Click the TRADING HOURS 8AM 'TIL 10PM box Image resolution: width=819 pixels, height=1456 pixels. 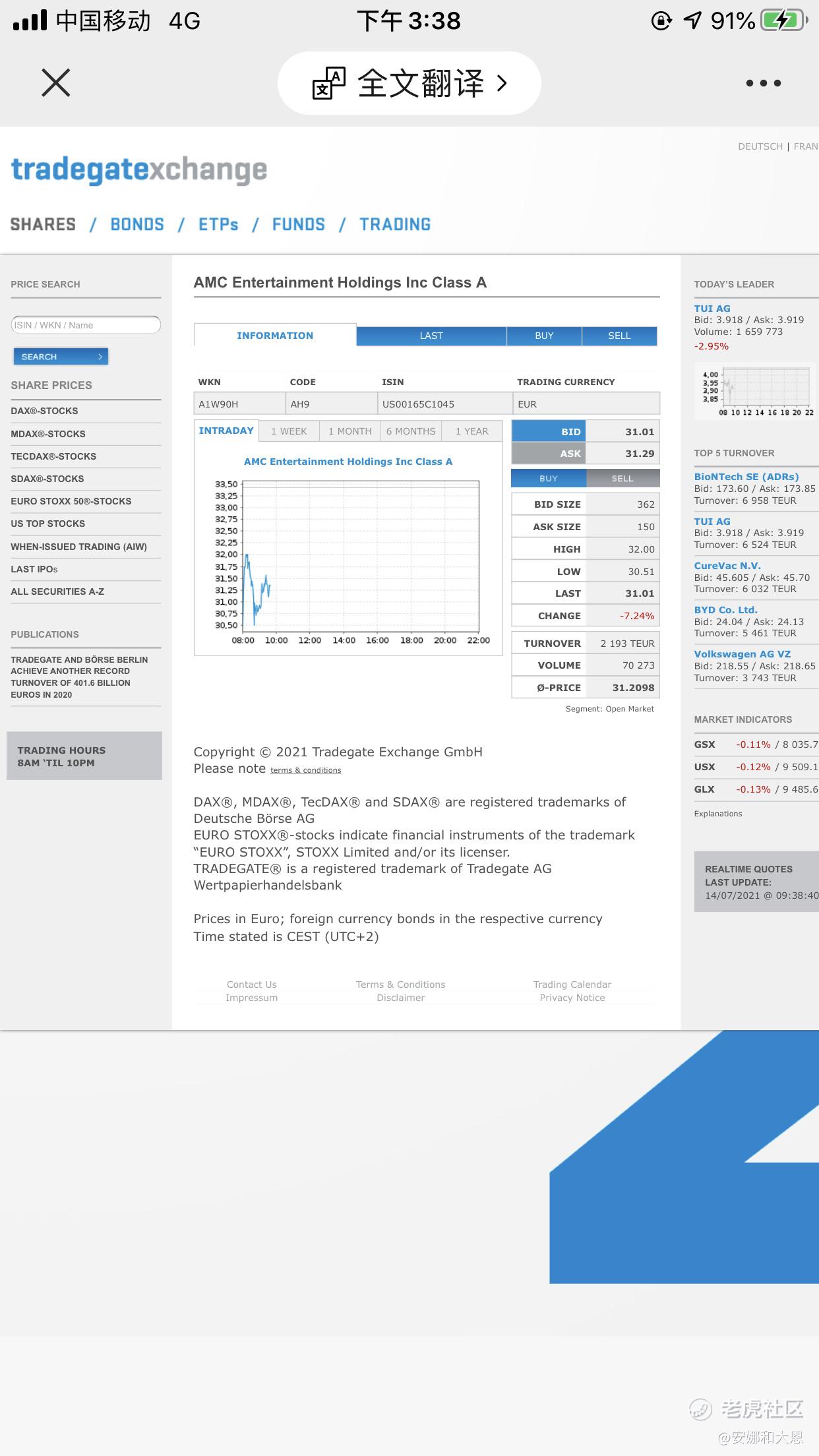click(x=84, y=756)
